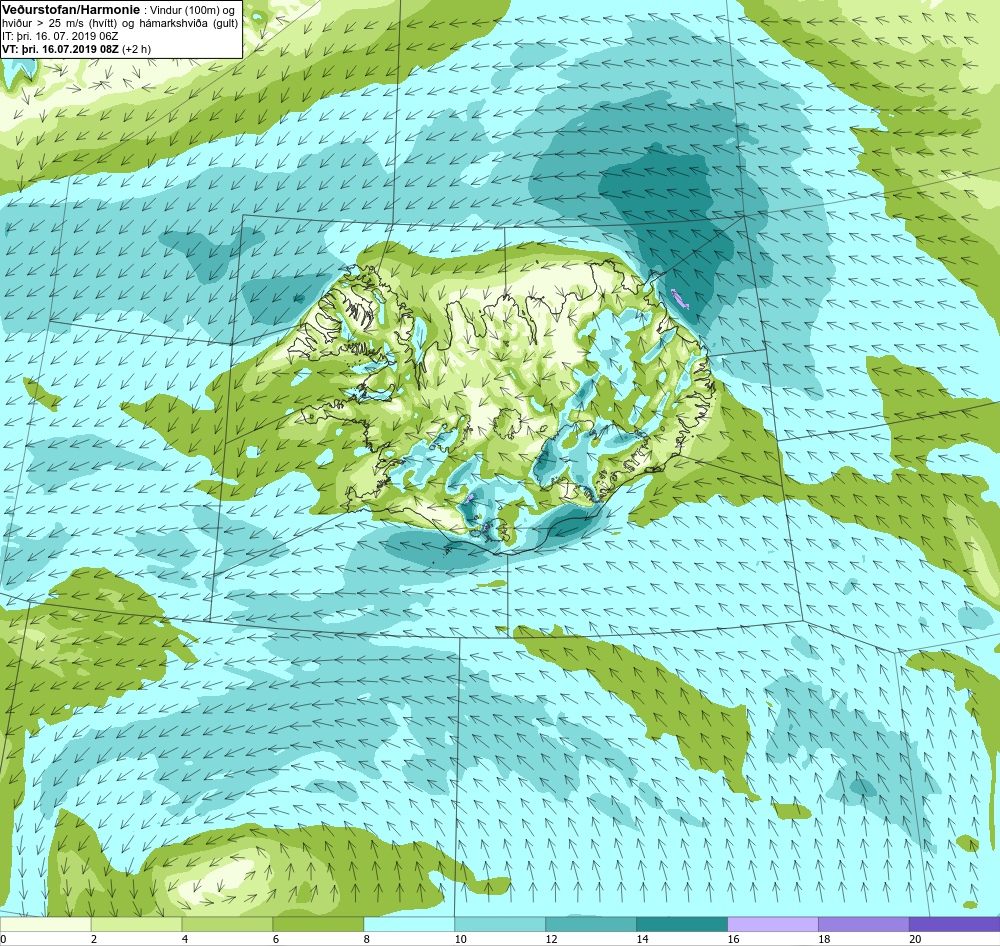Click the teal 12–14 m/s legend swatch

click(591, 924)
